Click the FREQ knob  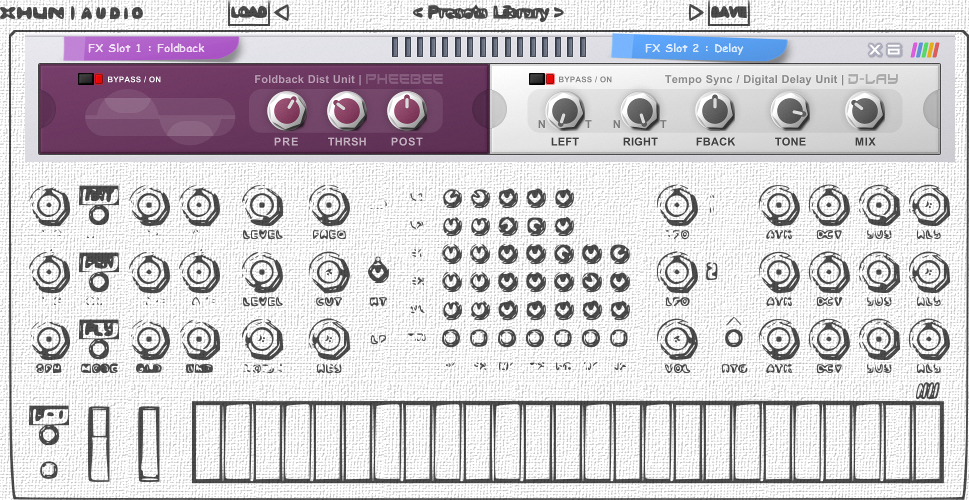[329, 206]
